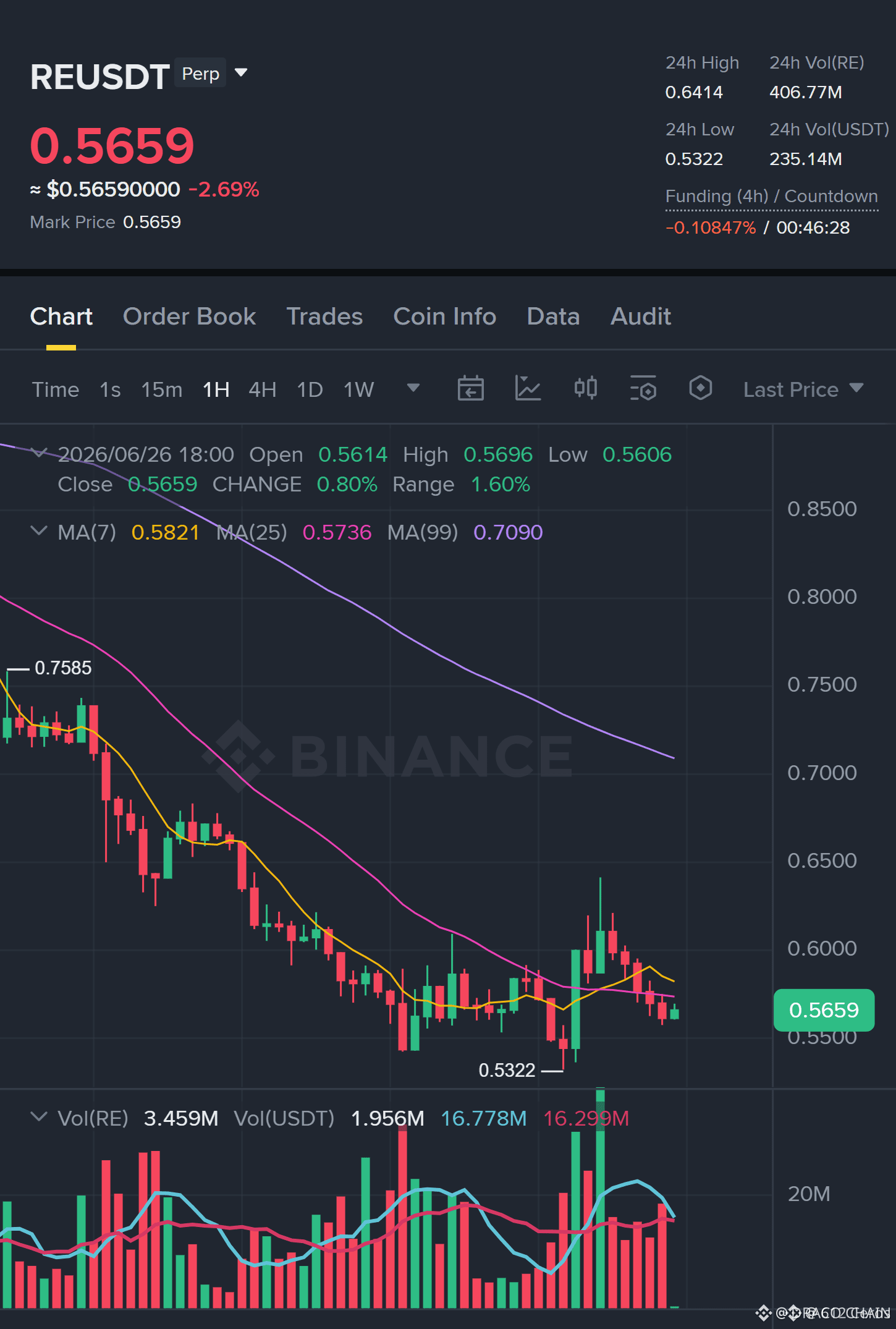Tap the 0.7585 high marker label
This screenshot has width=896, height=1329.
(63, 668)
